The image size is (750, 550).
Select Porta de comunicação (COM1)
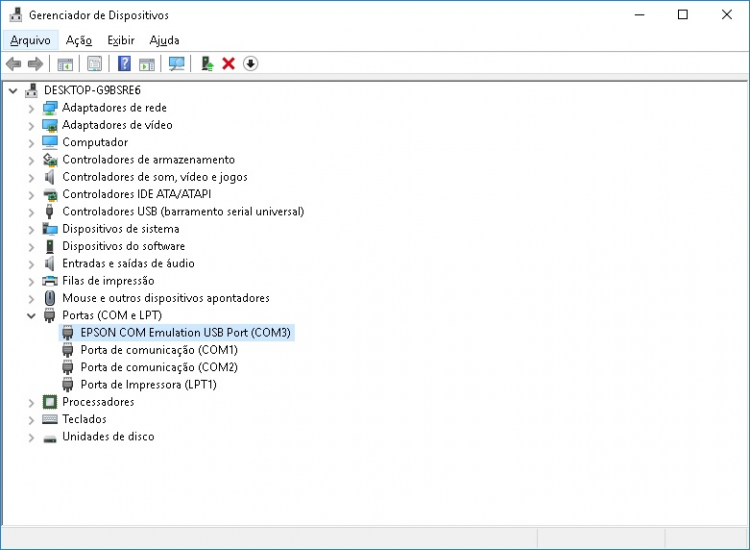point(159,350)
